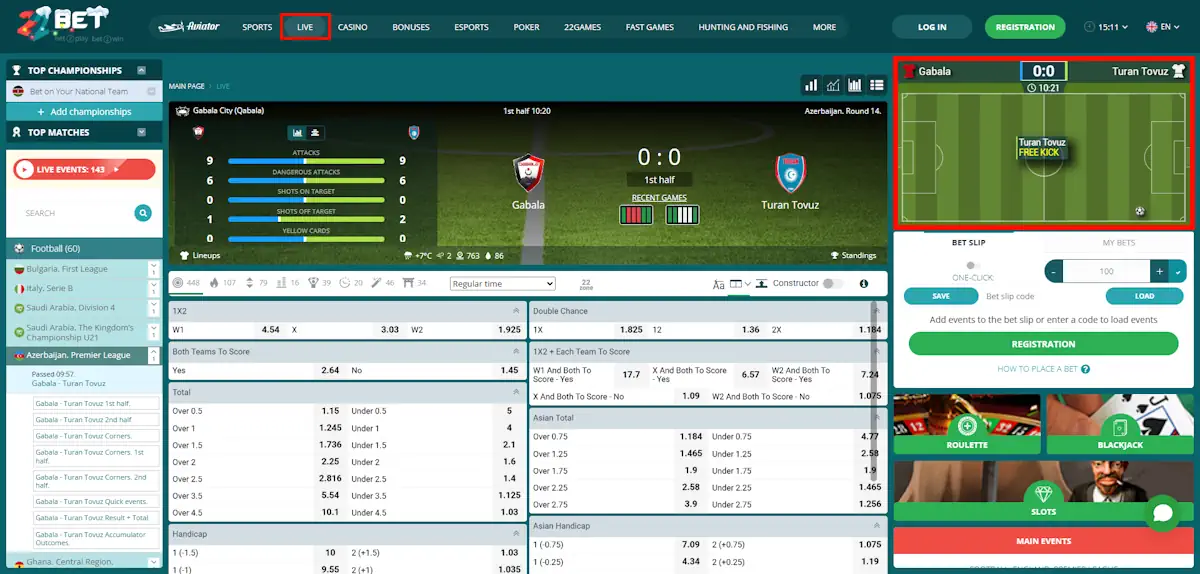Click the search magnifier icon in sidebar
The height and width of the screenshot is (574, 1200).
point(143,212)
